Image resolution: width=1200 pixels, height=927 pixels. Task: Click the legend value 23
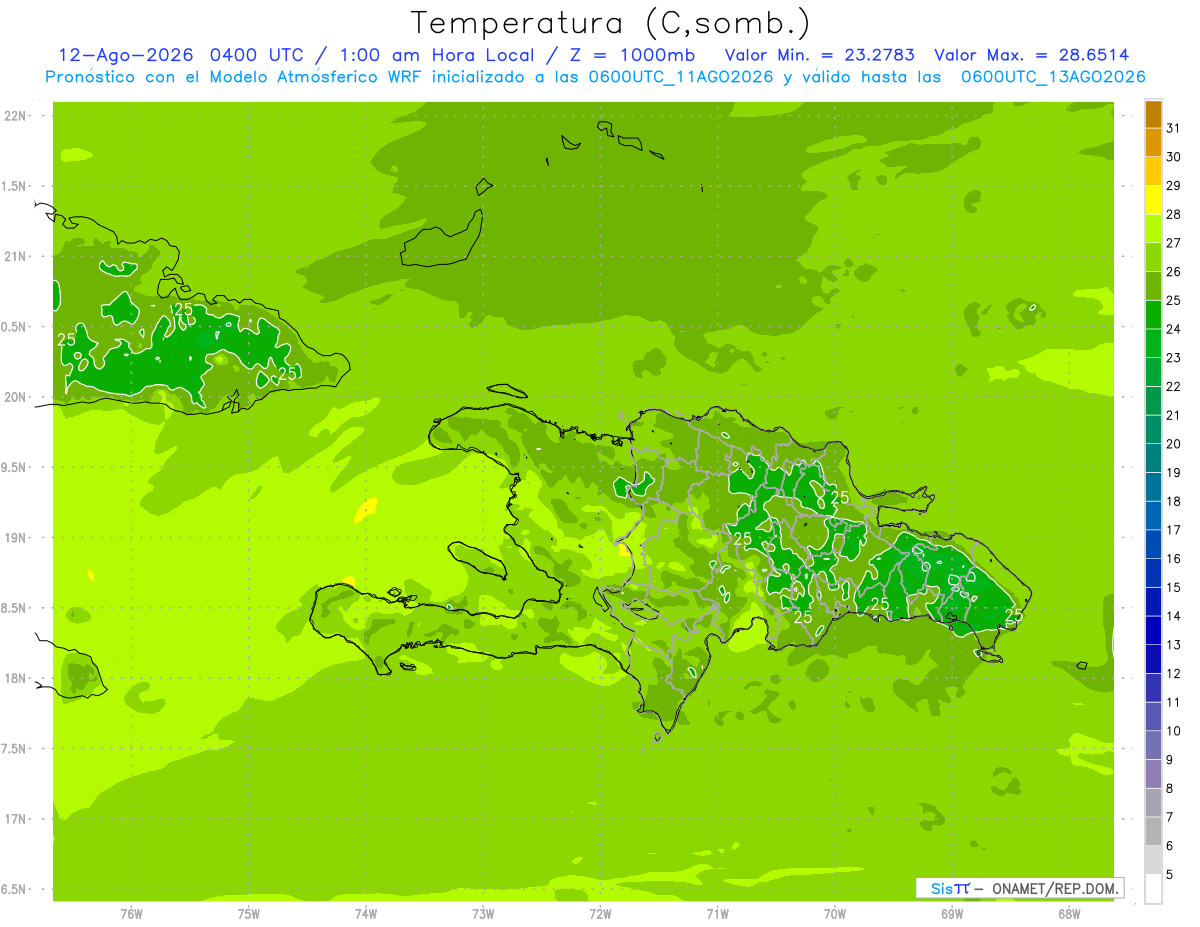[x=1174, y=357]
